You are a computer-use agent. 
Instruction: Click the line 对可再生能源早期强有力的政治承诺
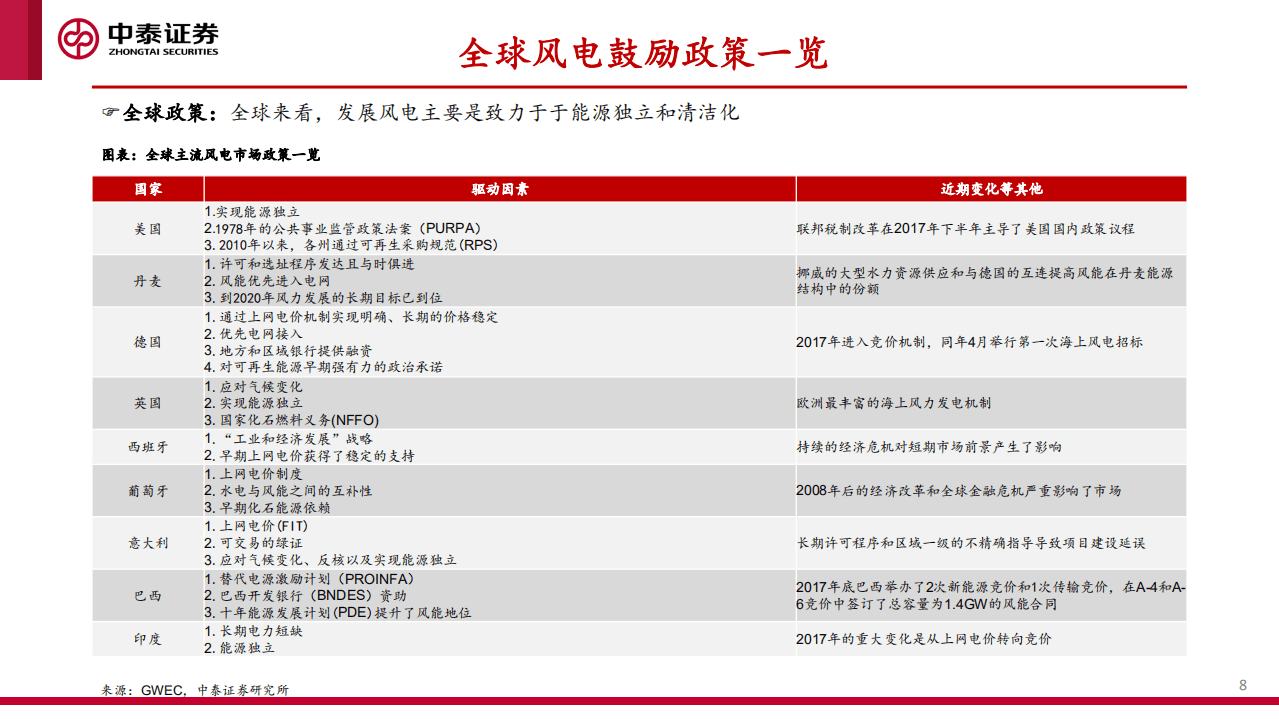point(323,367)
